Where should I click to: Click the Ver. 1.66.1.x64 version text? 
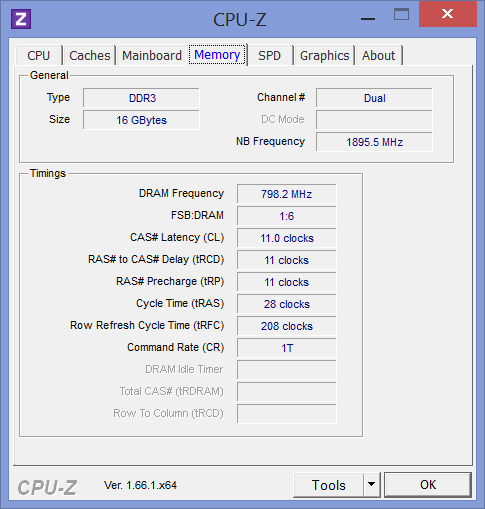pos(140,485)
